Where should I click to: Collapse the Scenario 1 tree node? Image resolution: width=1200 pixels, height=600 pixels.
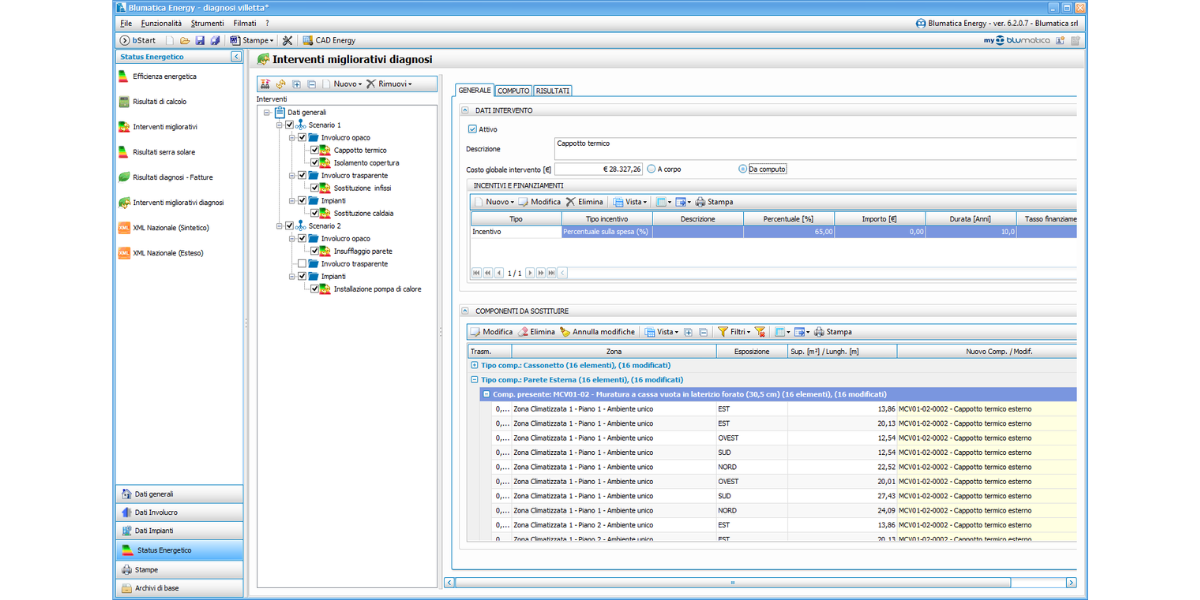[278, 125]
